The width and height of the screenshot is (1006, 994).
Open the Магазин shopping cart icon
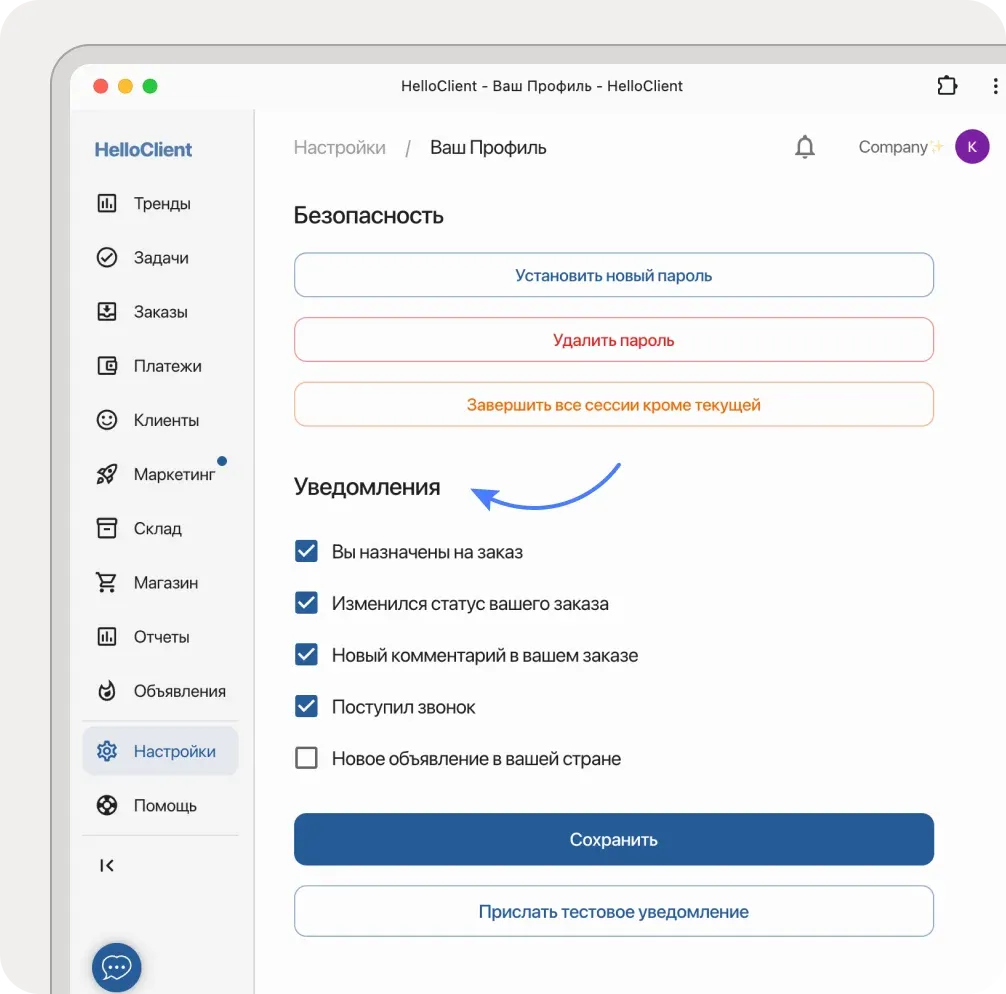point(108,582)
